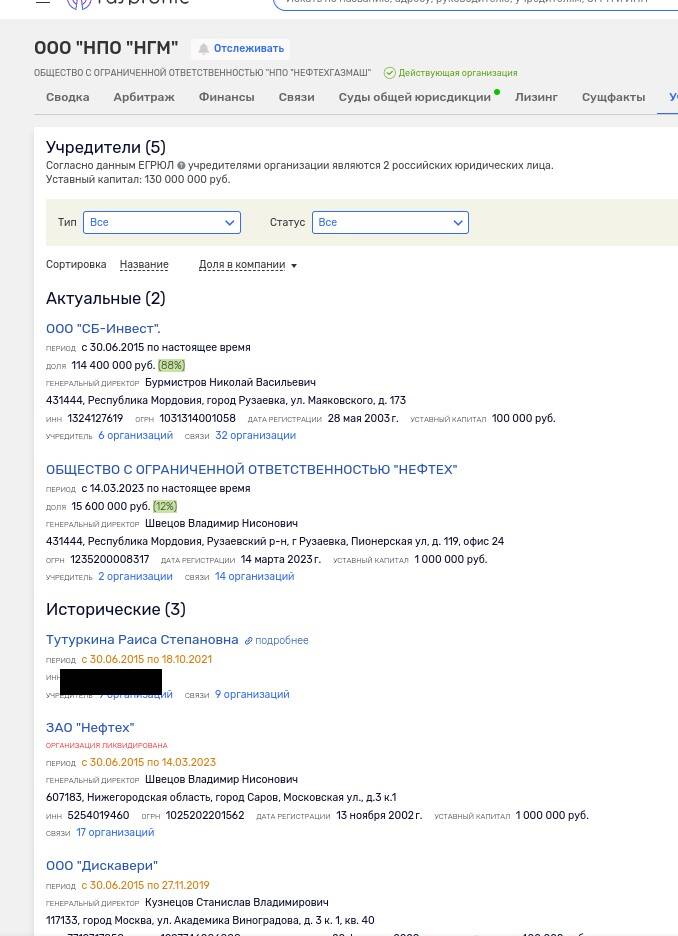This screenshot has height=936, width=678.
Task: Click the Rusprofile logo in the header
Action: click(128, 3)
